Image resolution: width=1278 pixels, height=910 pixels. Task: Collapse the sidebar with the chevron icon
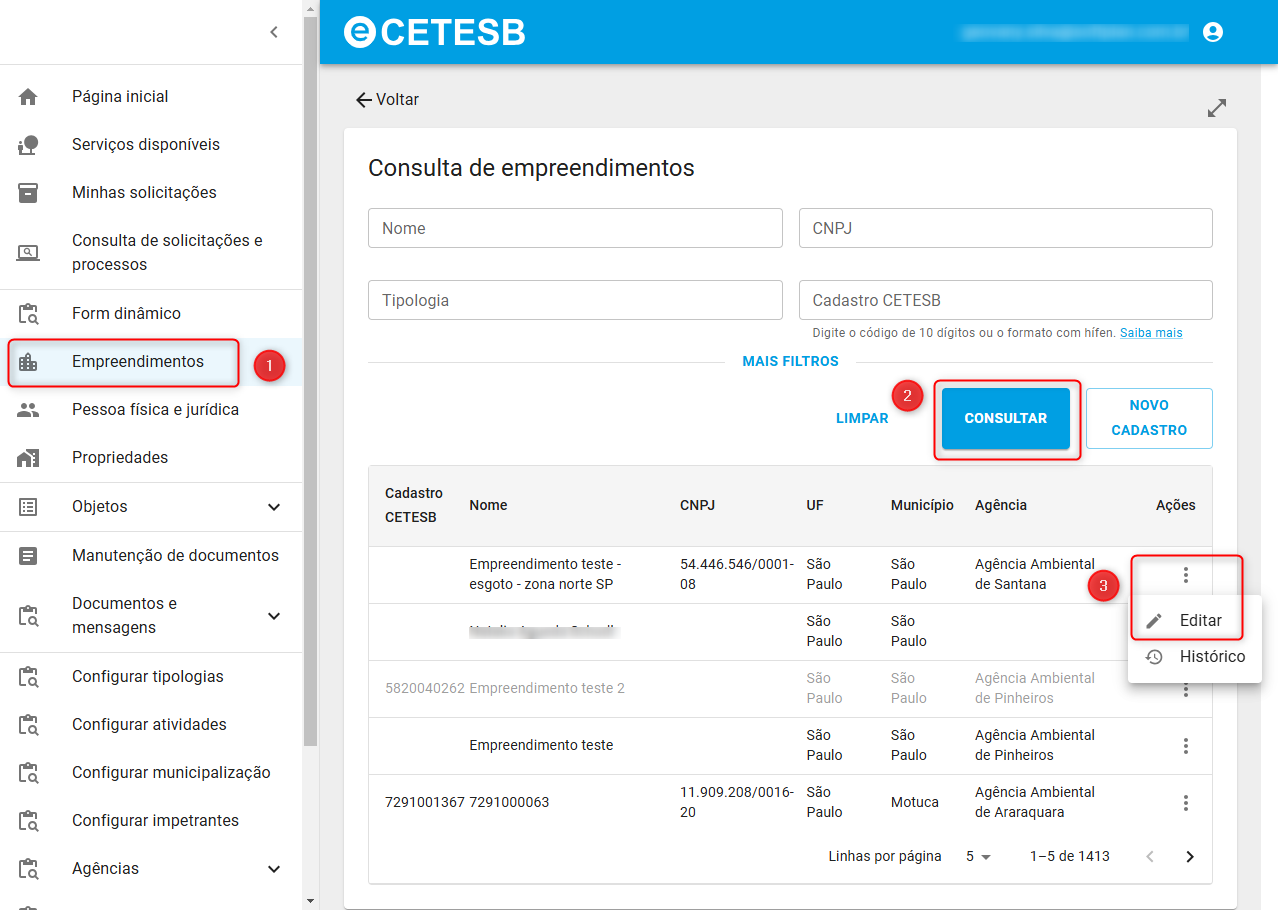[274, 32]
